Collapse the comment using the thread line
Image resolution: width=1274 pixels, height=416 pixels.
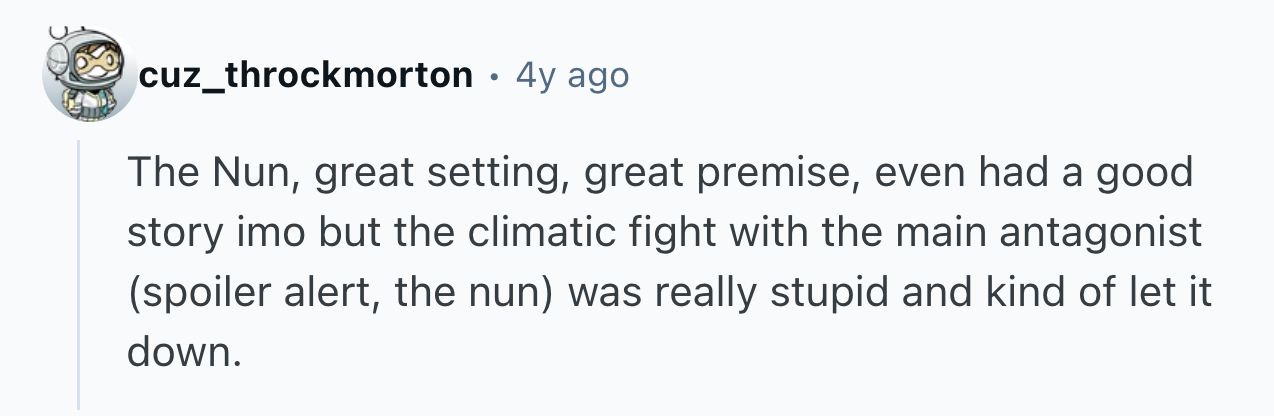point(80,275)
